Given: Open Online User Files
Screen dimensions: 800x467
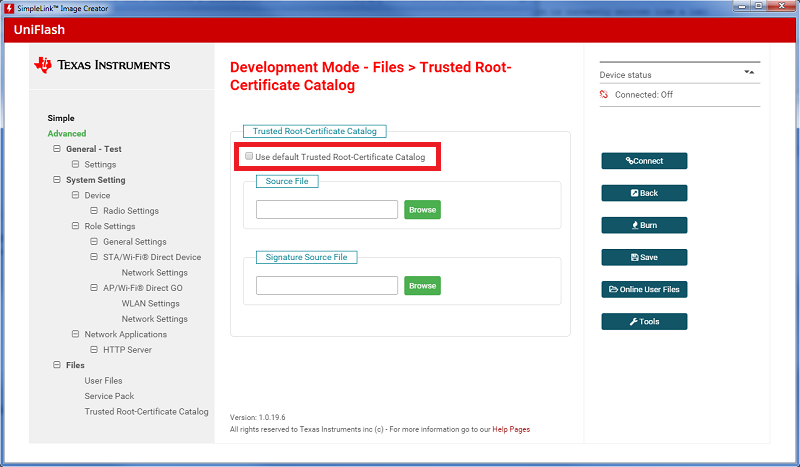Looking at the screenshot, I should [644, 289].
